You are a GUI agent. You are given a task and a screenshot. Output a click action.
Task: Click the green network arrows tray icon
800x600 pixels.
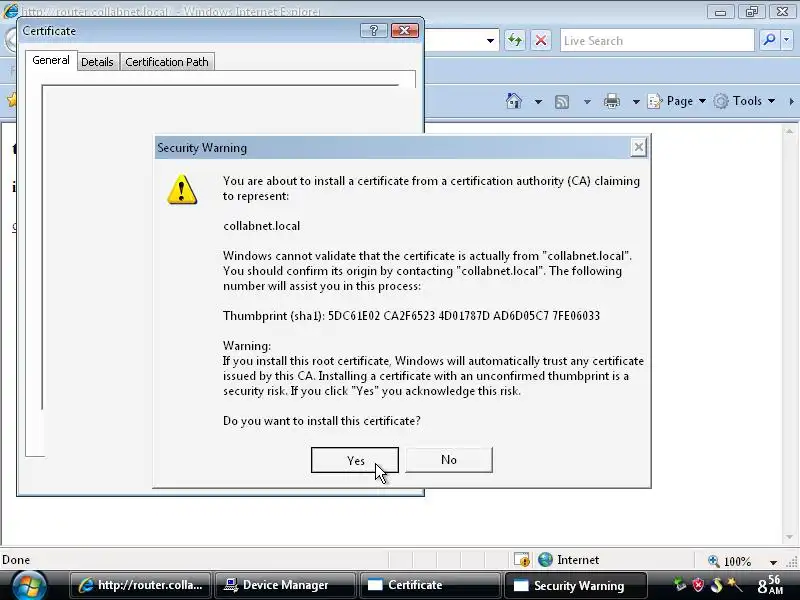tap(679, 585)
